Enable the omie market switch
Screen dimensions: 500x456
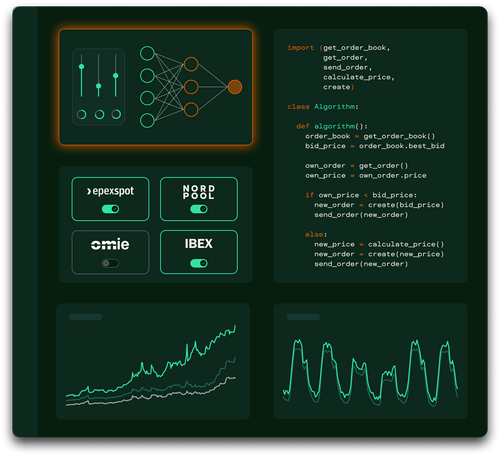coord(110,263)
